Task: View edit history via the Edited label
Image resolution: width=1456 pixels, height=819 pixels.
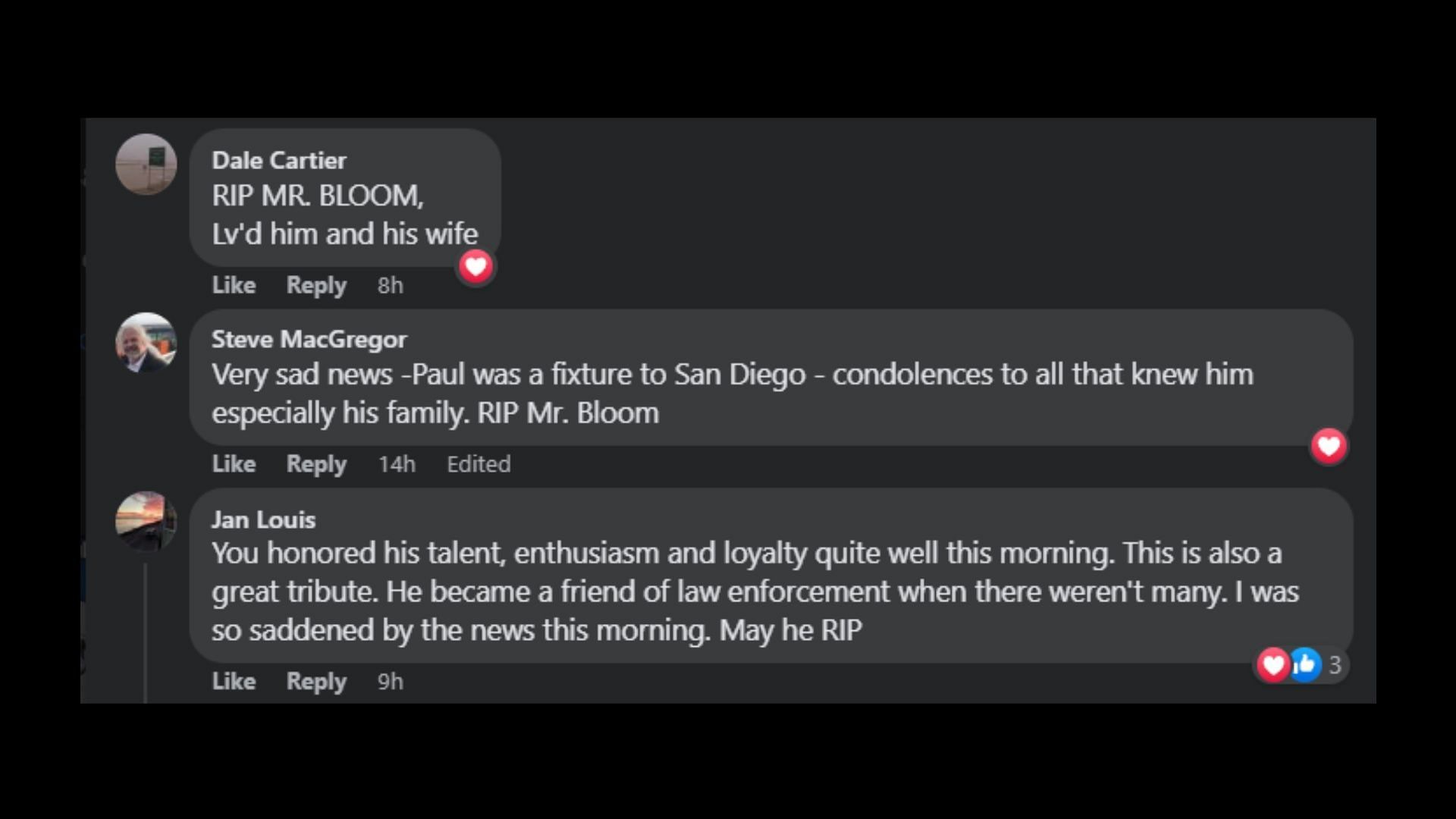Action: click(x=479, y=464)
